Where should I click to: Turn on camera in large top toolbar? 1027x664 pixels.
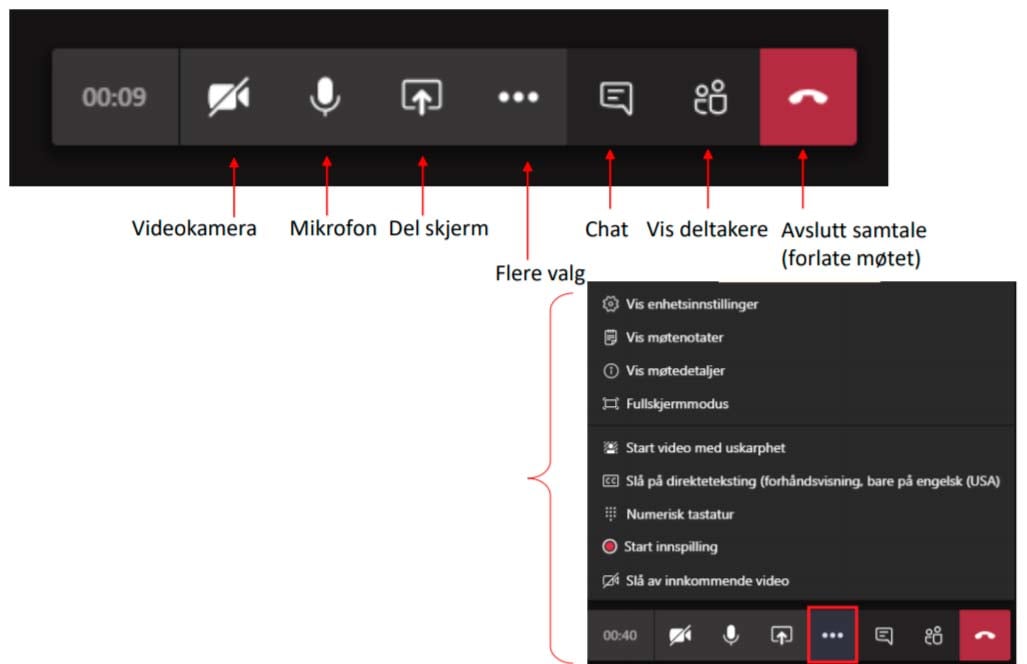[x=228, y=97]
